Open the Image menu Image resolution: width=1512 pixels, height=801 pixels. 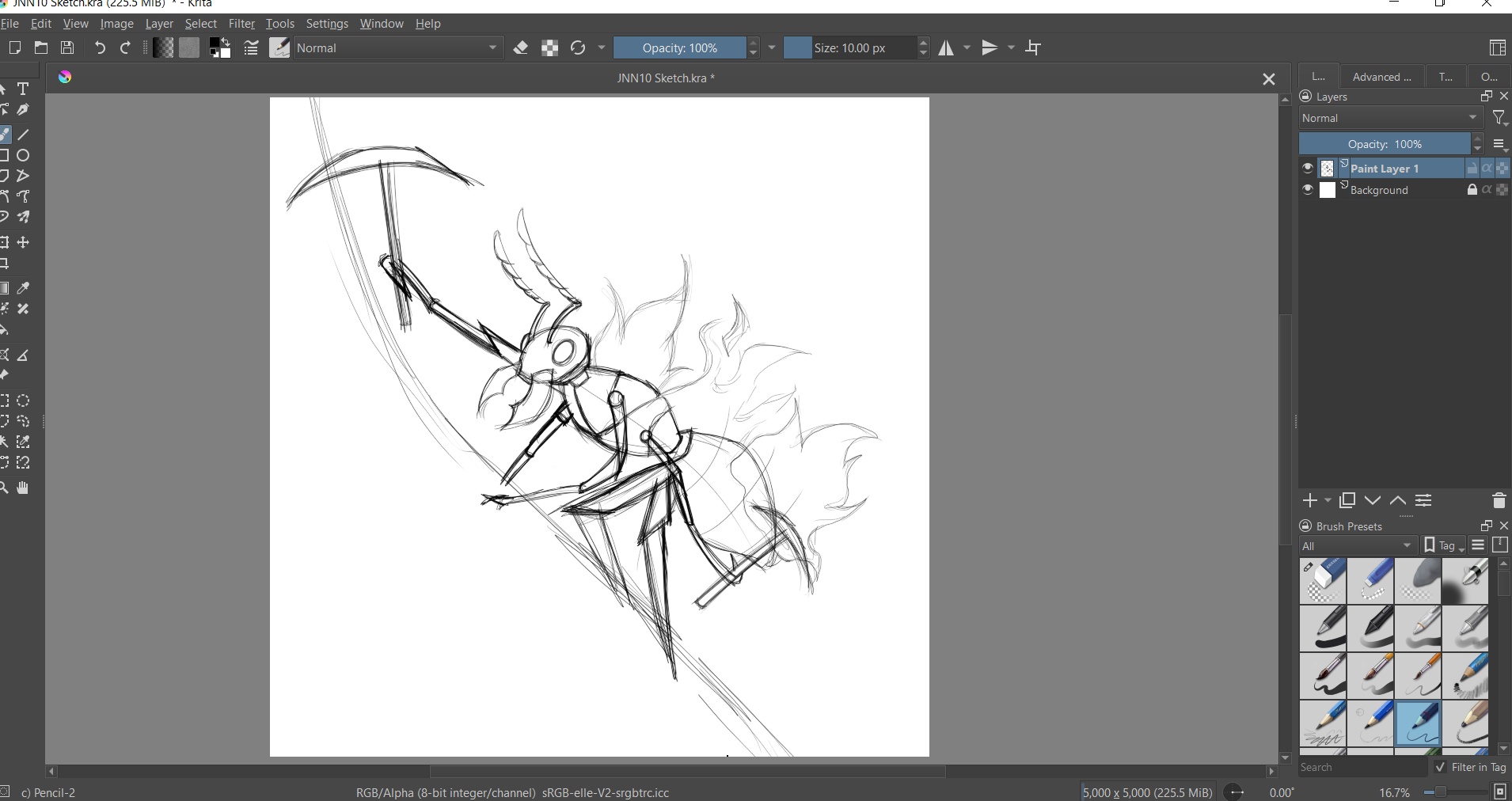(x=116, y=24)
